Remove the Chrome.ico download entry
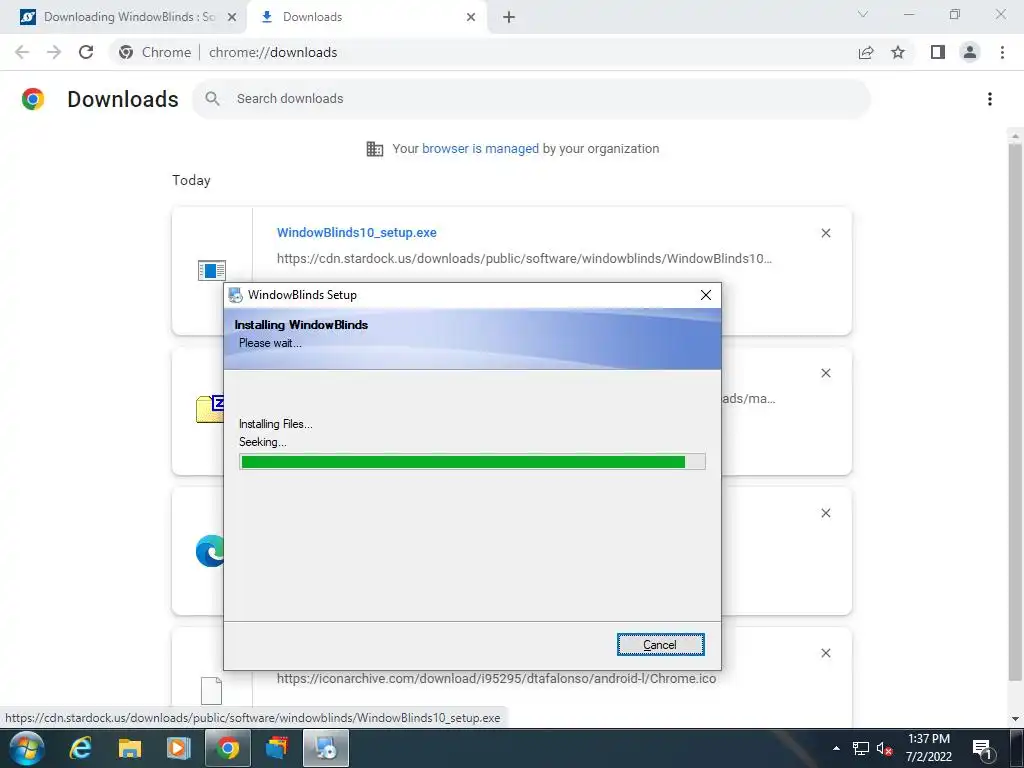The height and width of the screenshot is (768, 1024). coord(825,653)
